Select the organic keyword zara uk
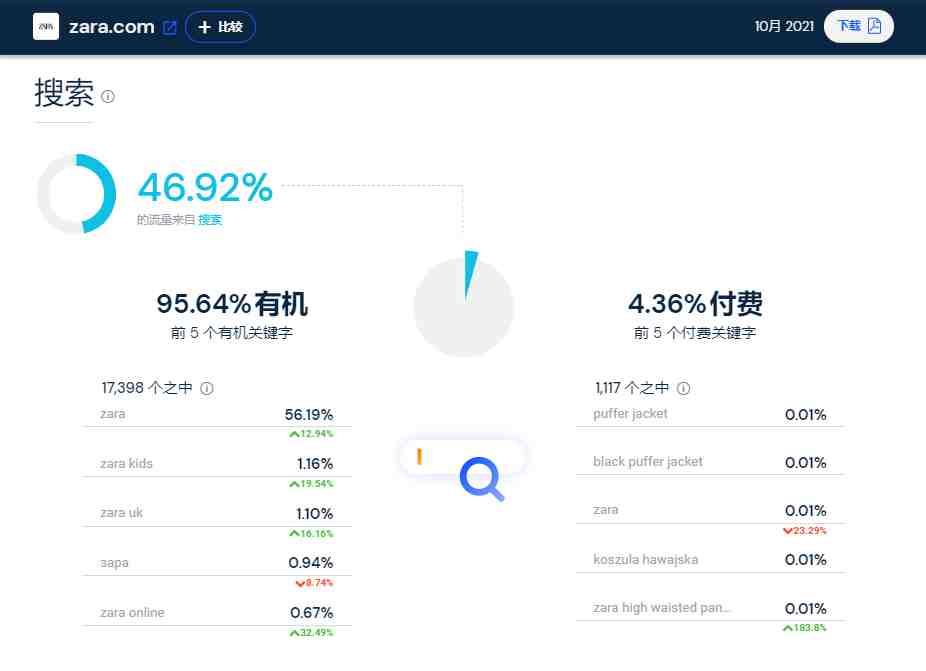Viewport: 926px width, 671px height. pyautogui.click(x=122, y=513)
